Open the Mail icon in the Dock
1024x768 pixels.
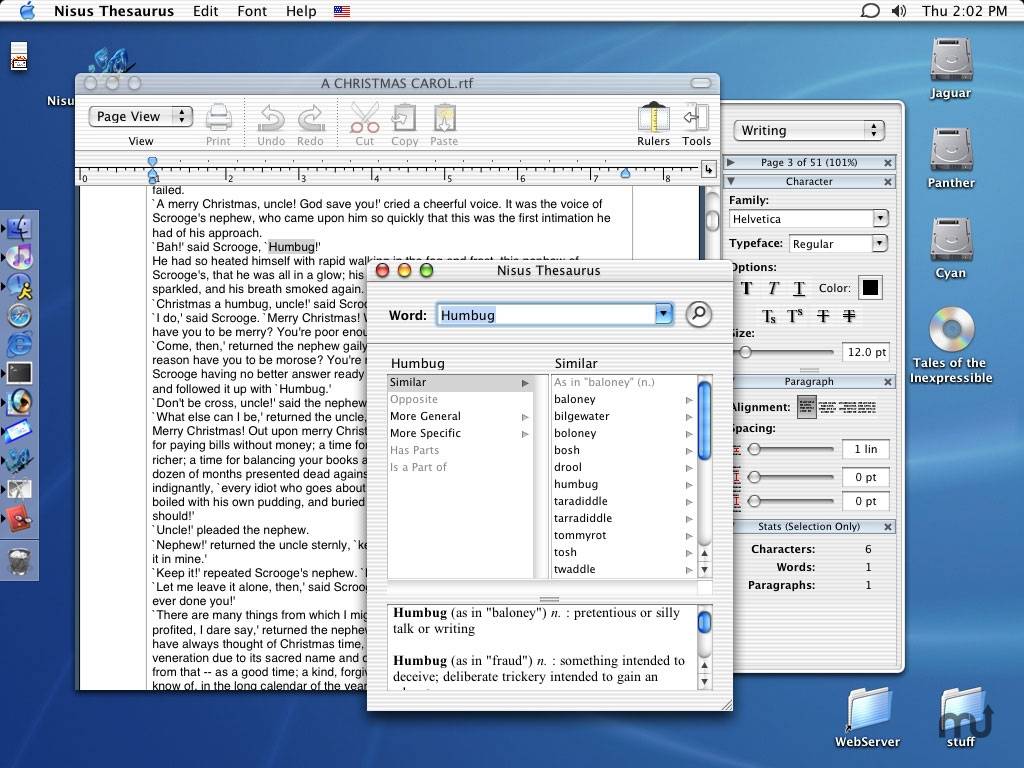click(x=18, y=431)
